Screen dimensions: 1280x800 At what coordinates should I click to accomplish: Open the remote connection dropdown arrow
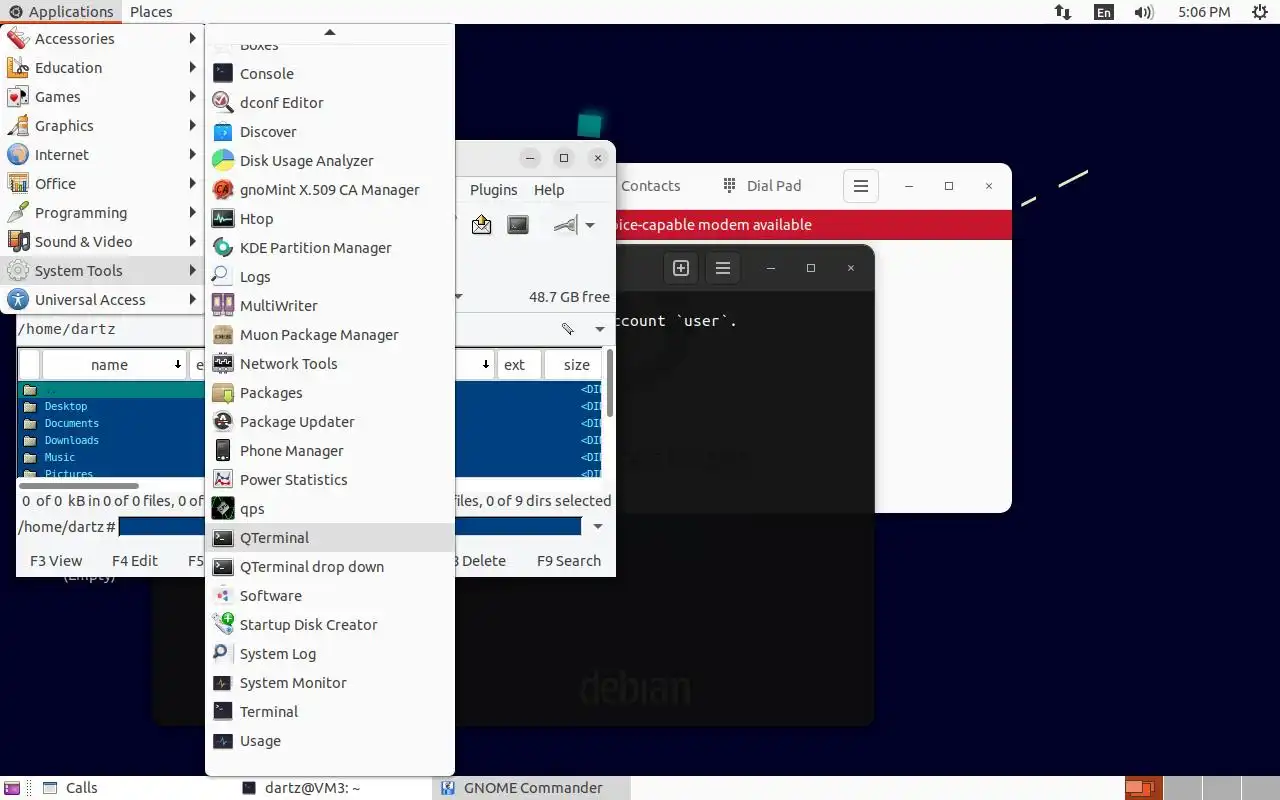(x=590, y=225)
